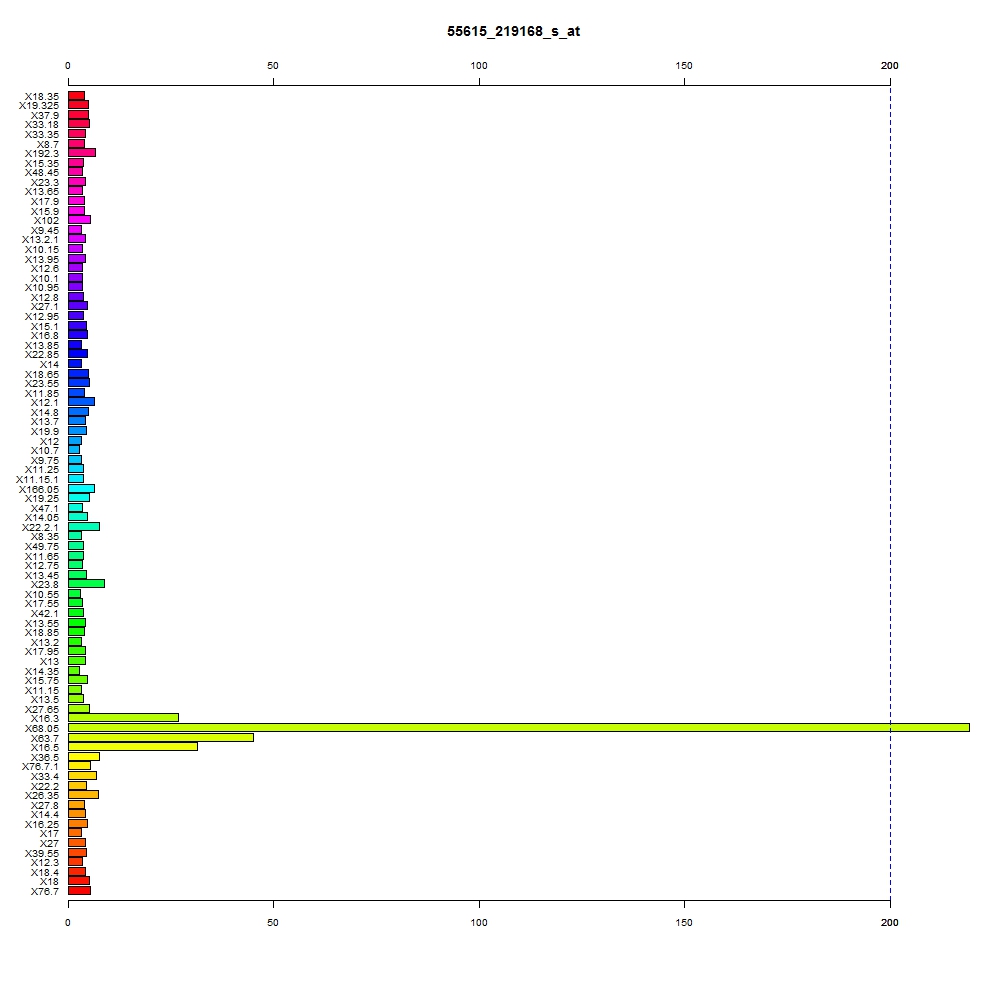Click the row label X27.1
The width and height of the screenshot is (1000, 1000).
coord(45,307)
